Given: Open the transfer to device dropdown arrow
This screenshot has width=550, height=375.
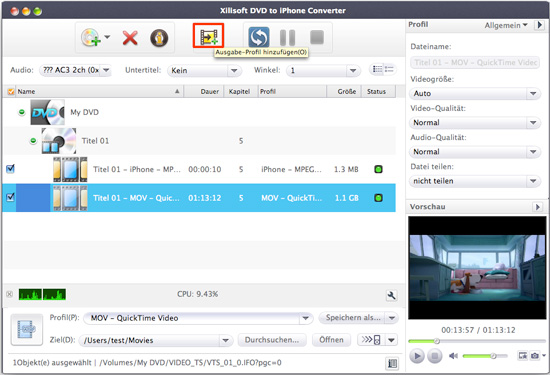Looking at the screenshot, I should [392, 340].
